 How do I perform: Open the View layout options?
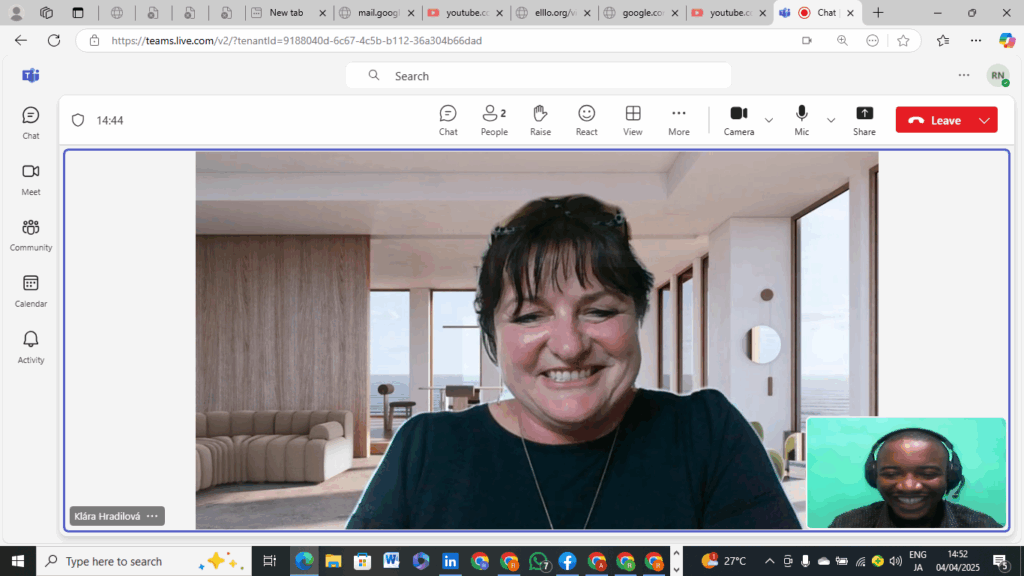point(633,120)
